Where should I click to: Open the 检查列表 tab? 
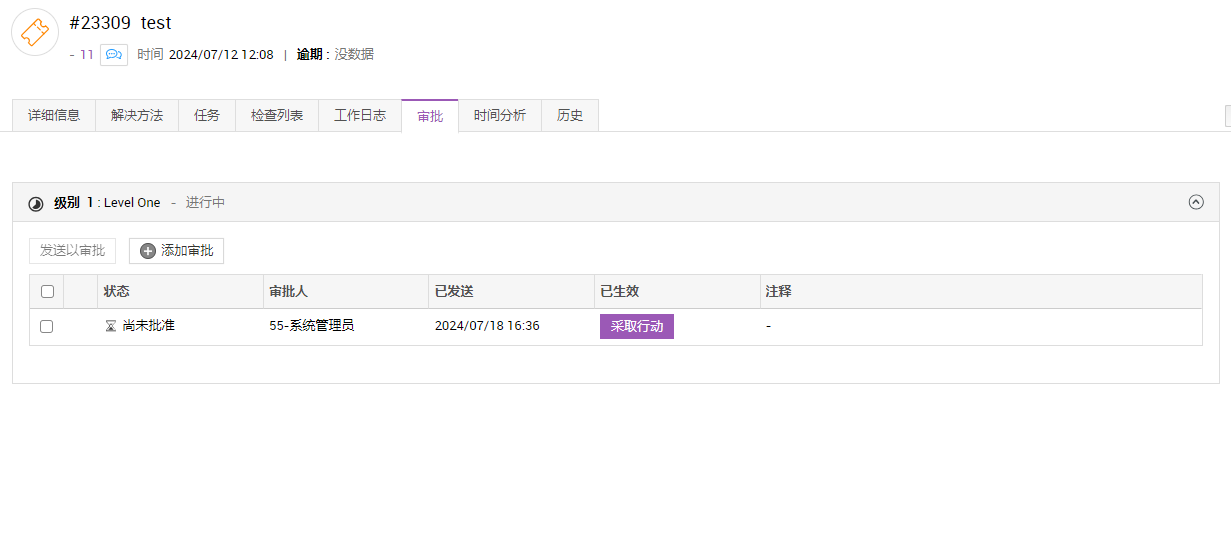pos(277,116)
